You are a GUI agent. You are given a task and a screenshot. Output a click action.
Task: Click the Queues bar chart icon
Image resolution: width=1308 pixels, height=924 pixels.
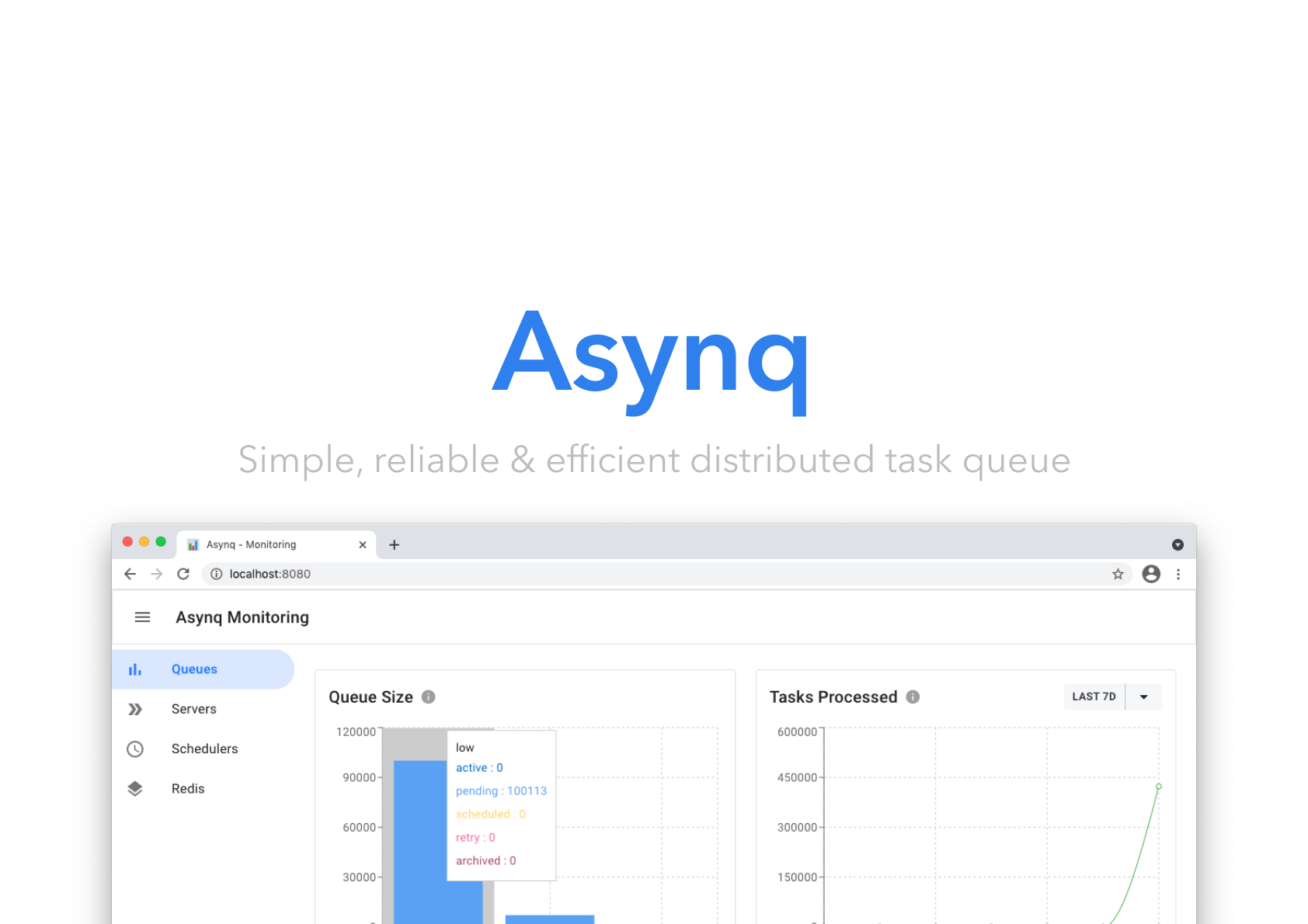[x=135, y=669]
